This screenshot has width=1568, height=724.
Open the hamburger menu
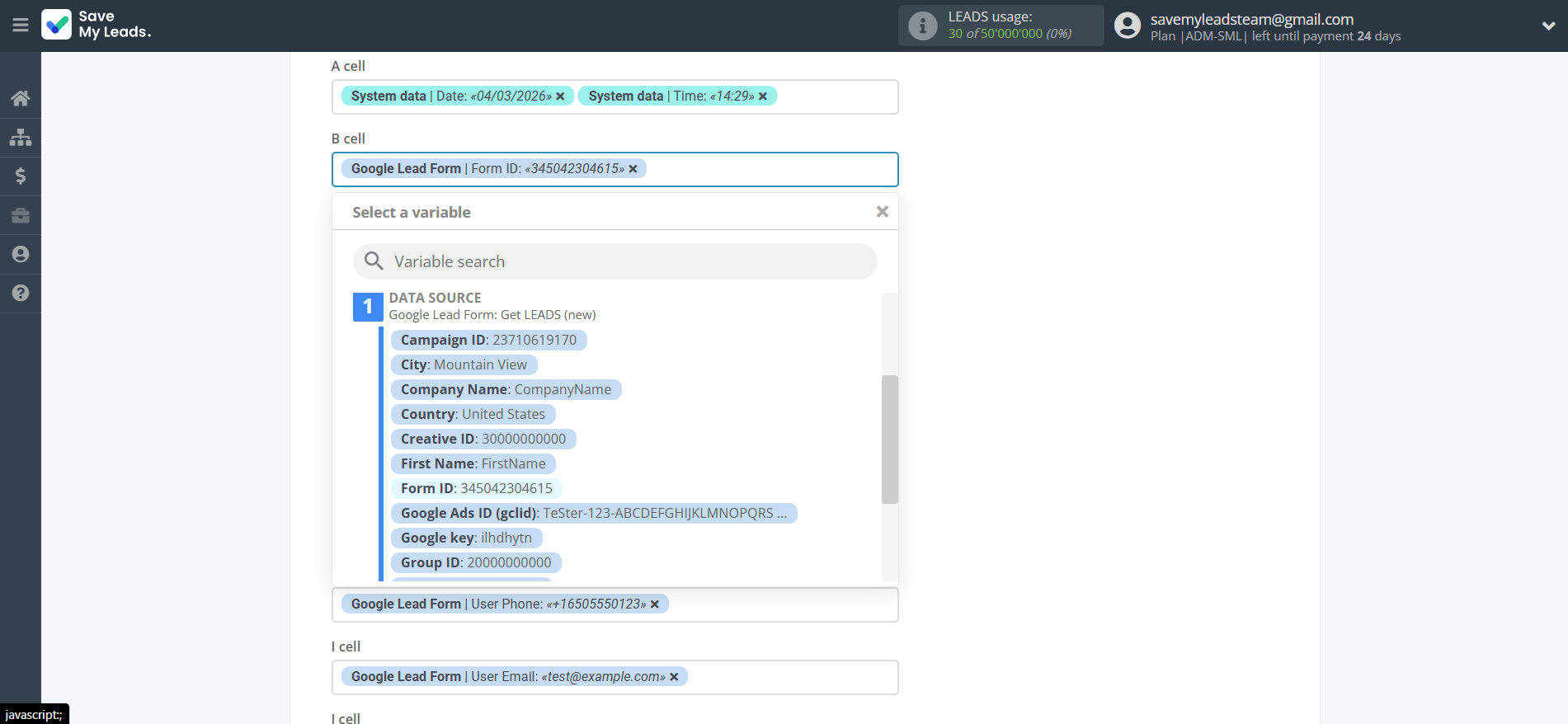point(21,26)
